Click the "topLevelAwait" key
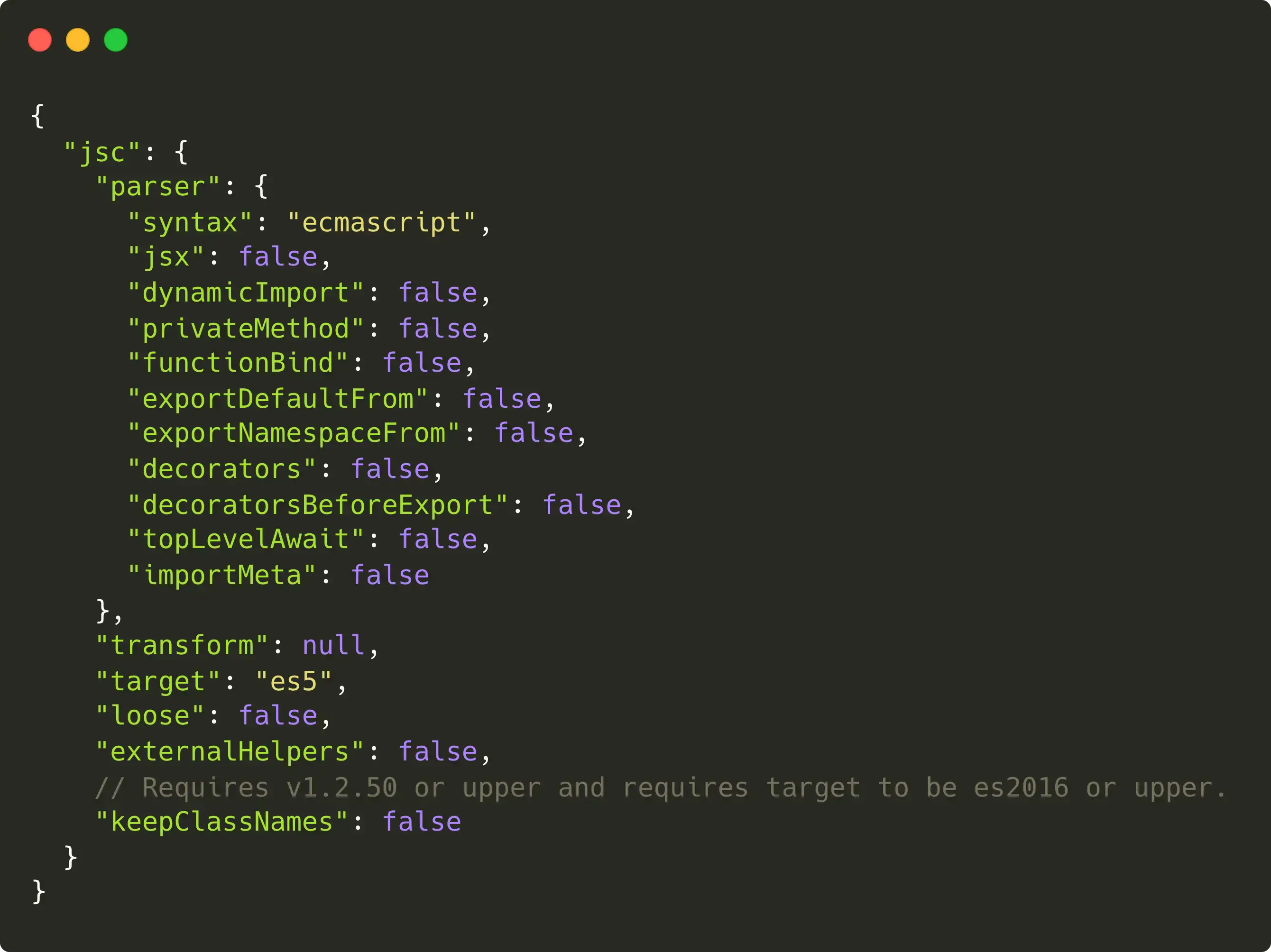1271x952 pixels. point(245,540)
